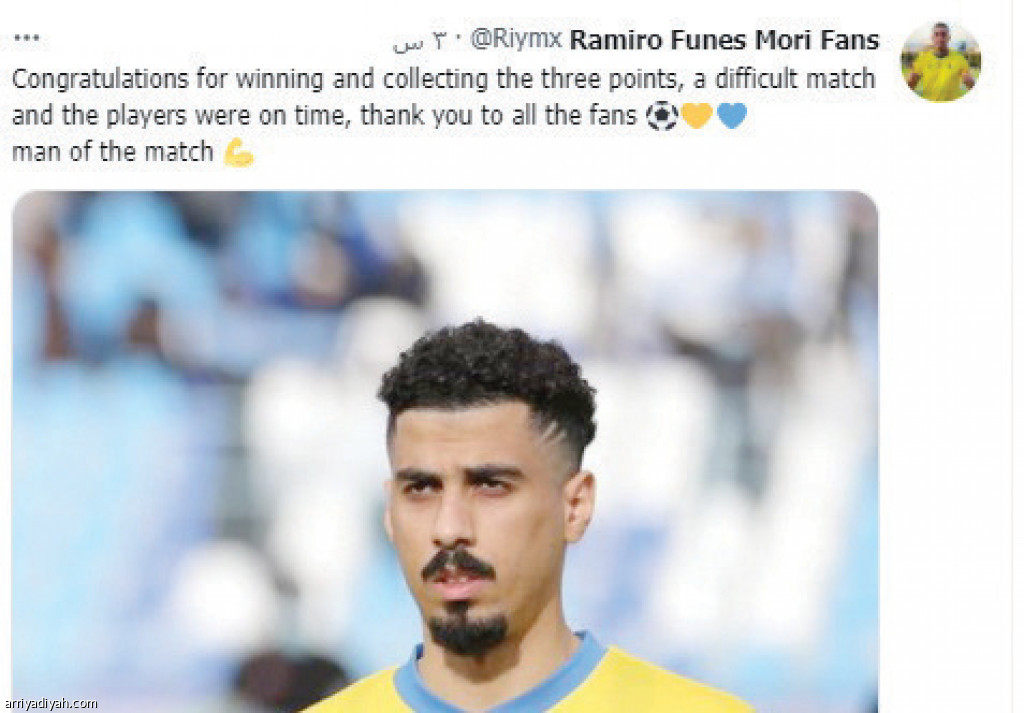Open the Ramiro Funes Mori Fans profile name
This screenshot has height=713, width=1024.
click(724, 40)
